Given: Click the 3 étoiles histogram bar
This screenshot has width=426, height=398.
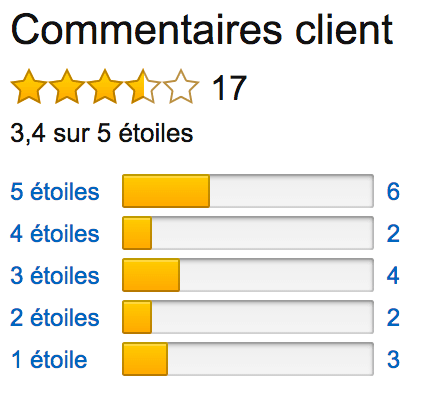Looking at the screenshot, I should click(248, 275).
